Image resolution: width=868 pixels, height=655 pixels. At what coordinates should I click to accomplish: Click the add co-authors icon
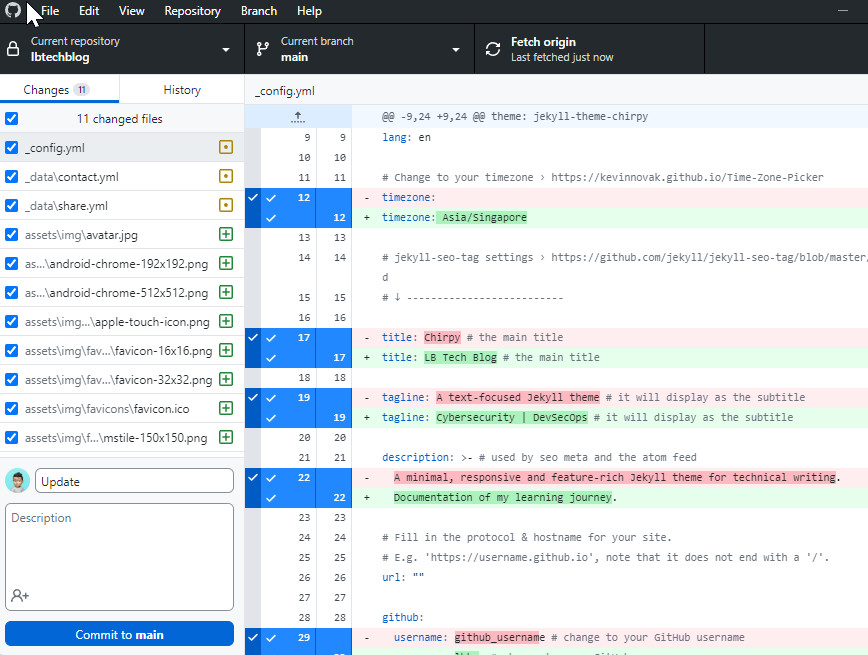(20, 595)
